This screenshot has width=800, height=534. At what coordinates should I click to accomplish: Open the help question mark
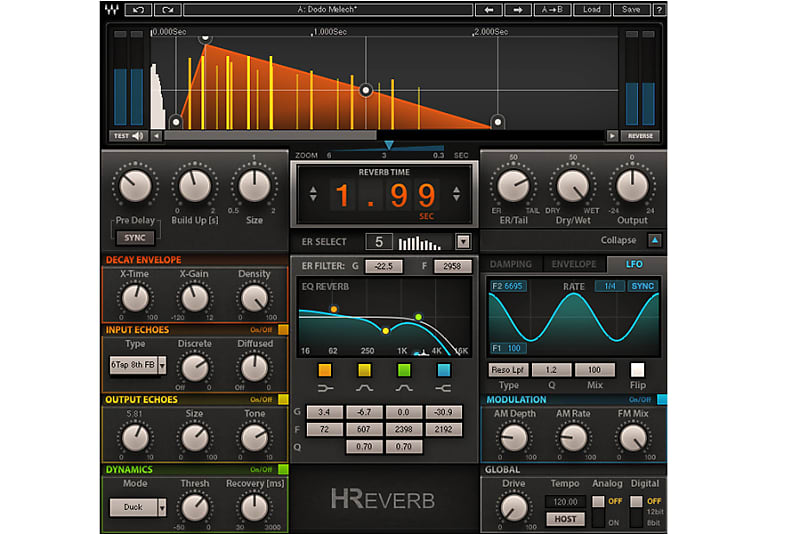[659, 9]
